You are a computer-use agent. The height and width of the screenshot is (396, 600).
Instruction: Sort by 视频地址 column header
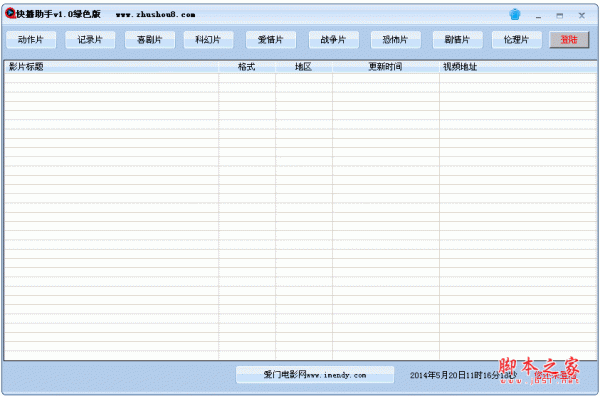tap(518, 67)
